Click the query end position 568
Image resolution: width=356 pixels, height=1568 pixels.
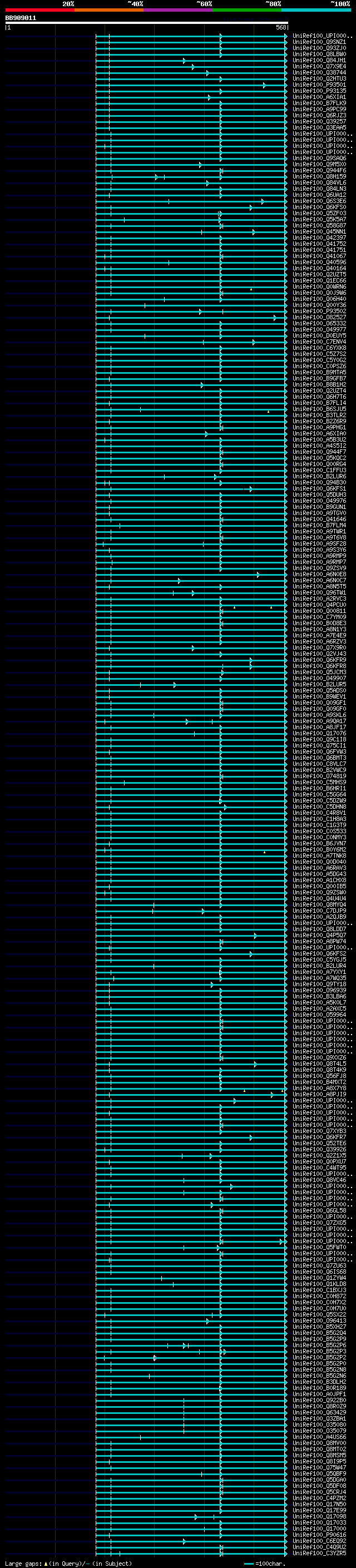click(x=281, y=27)
